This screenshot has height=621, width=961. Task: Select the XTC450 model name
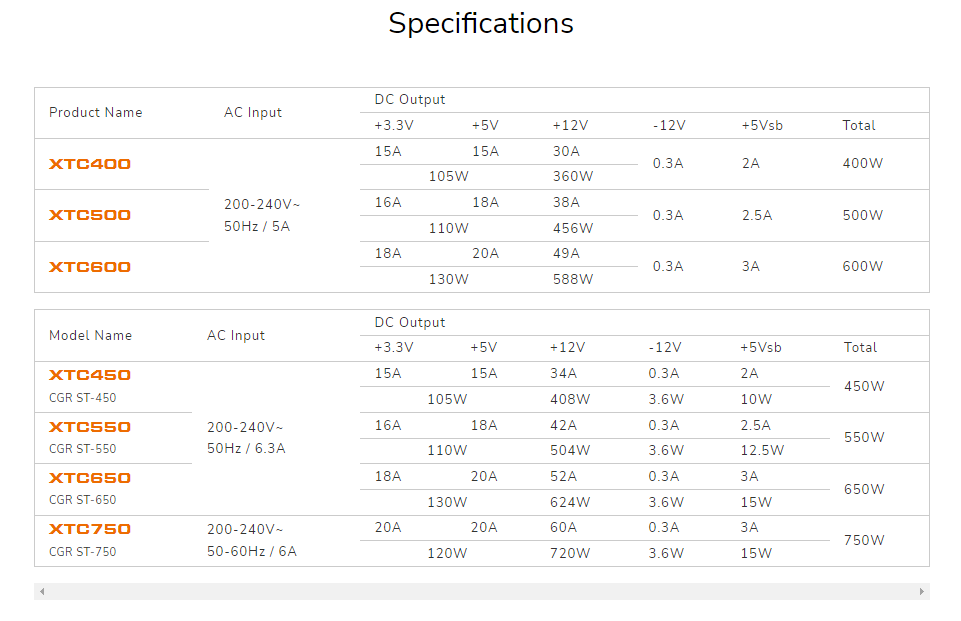pos(90,375)
